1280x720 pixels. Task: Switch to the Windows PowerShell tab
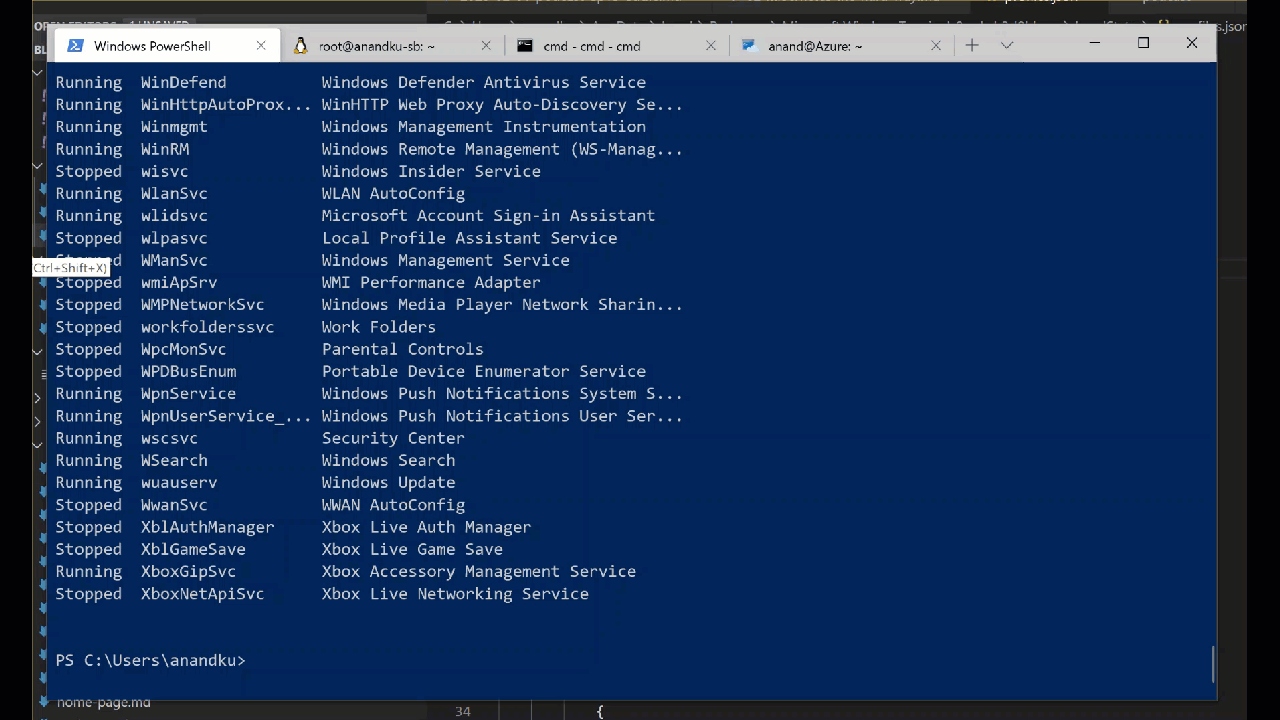[x=167, y=46]
